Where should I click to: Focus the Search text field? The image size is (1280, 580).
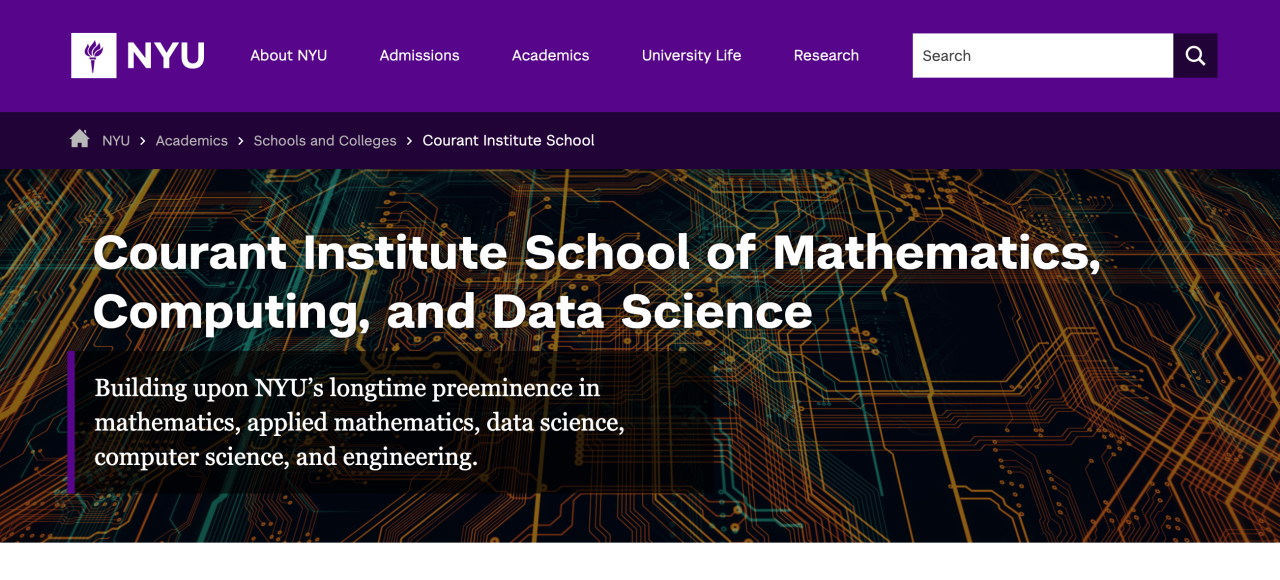point(1042,56)
